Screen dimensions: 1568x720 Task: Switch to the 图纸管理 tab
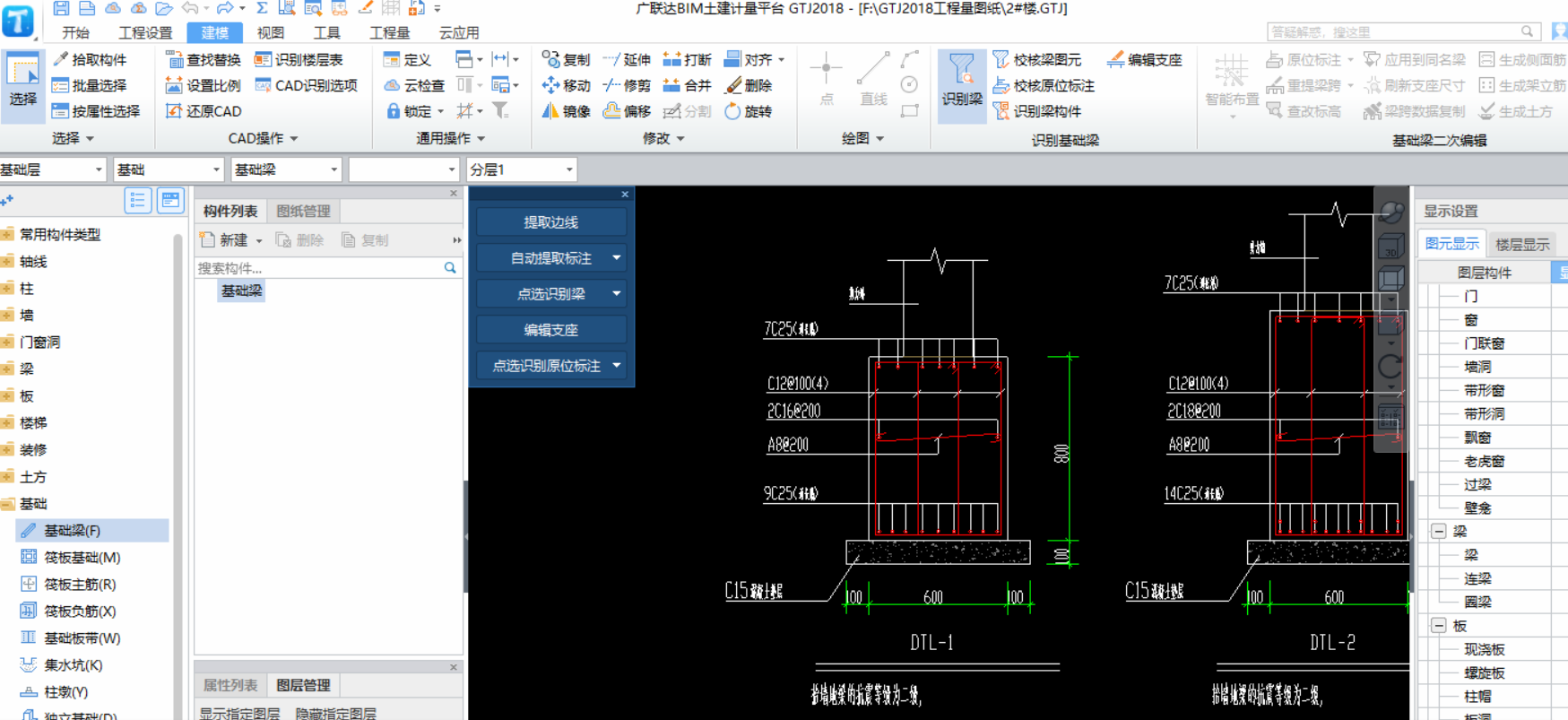tap(303, 212)
